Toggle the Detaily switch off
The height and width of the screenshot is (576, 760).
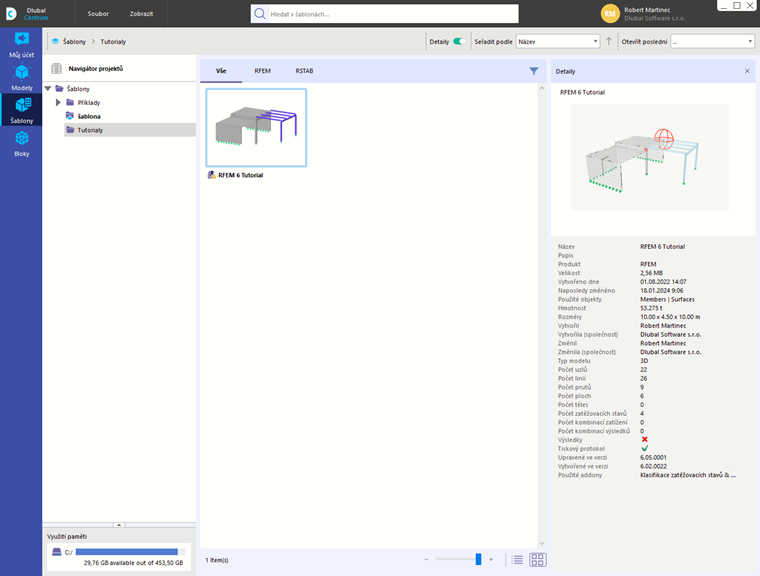tap(459, 41)
